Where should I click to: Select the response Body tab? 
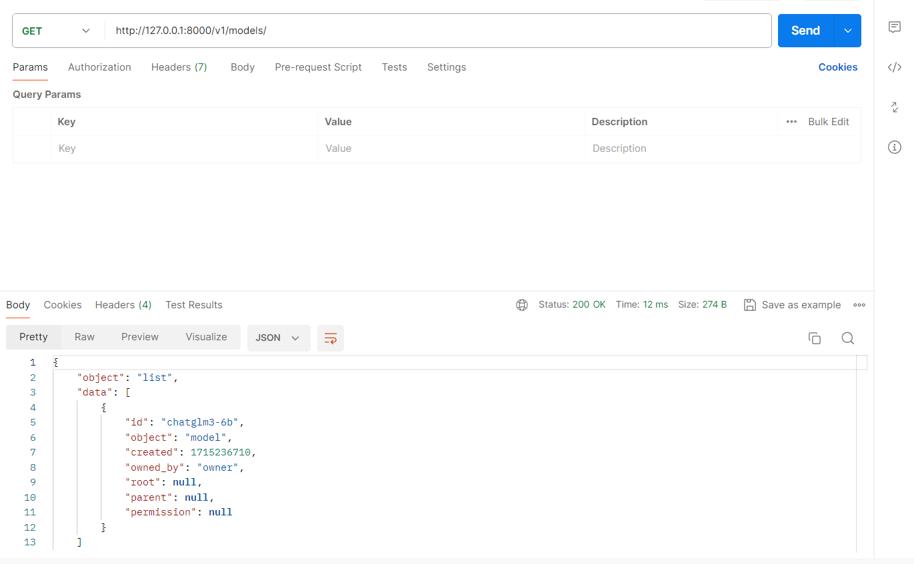click(18, 305)
